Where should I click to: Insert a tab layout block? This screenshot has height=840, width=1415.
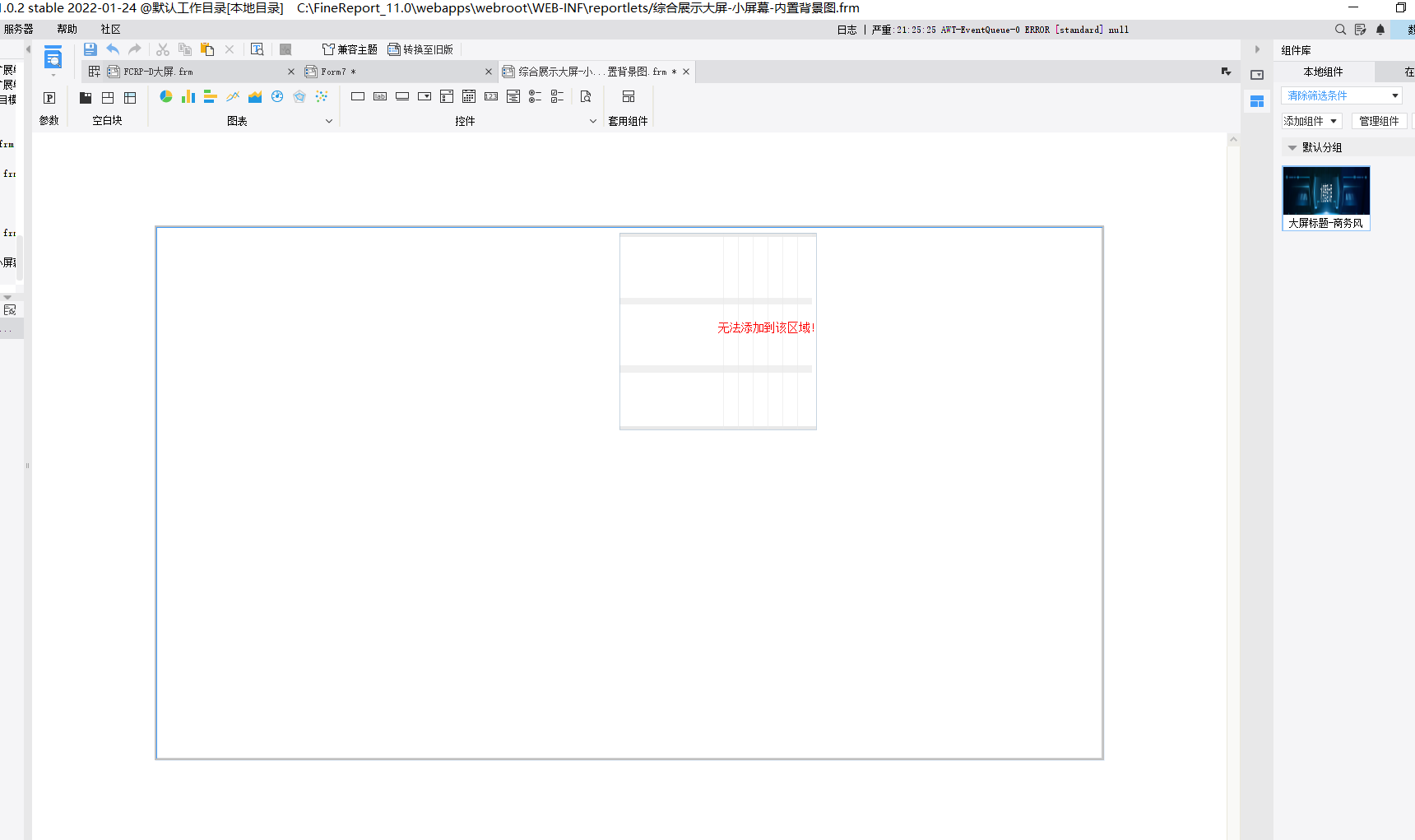[108, 98]
